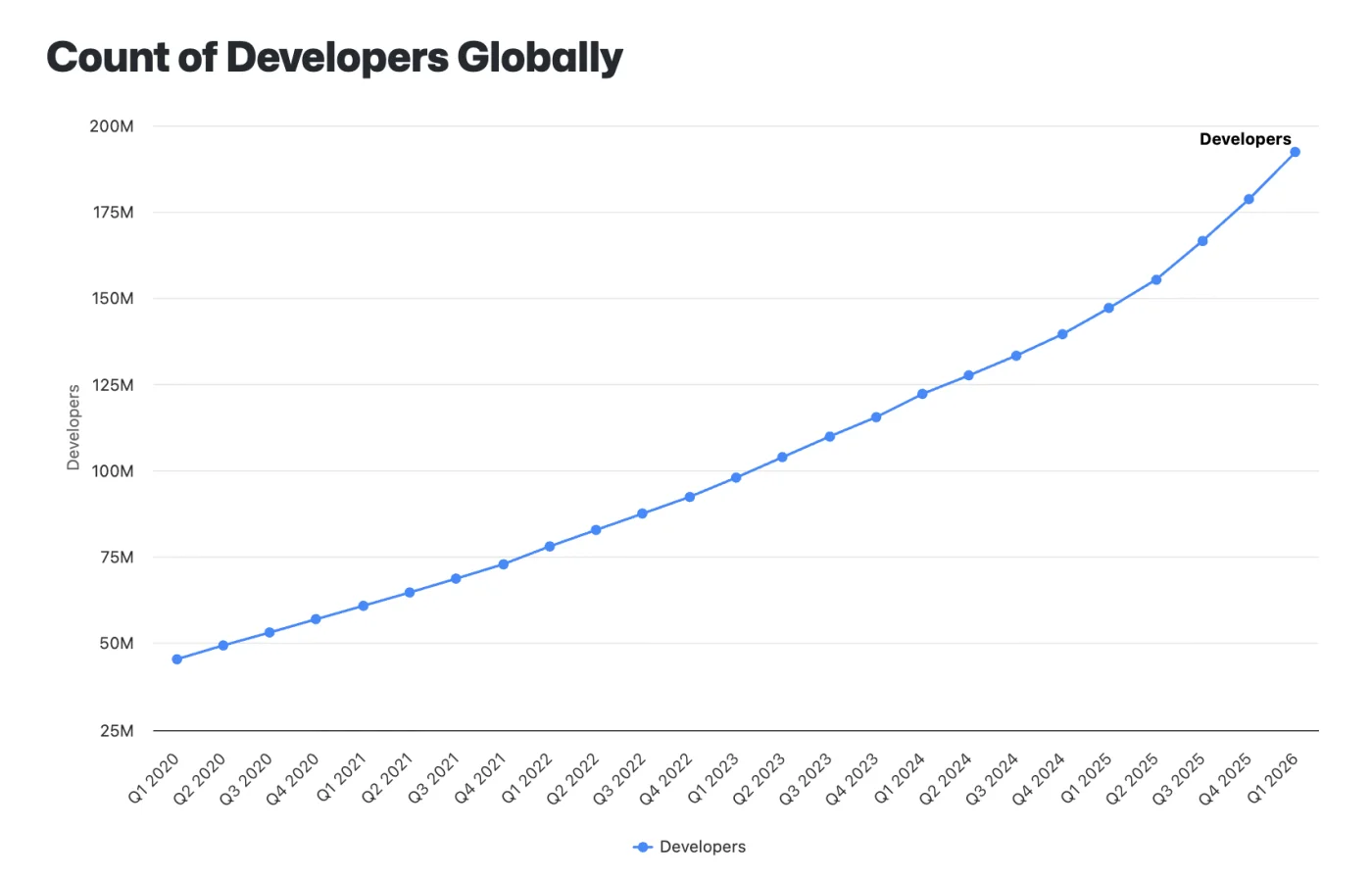The width and height of the screenshot is (1372, 878).
Task: Select the Q1 2024 data point
Action: (922, 394)
